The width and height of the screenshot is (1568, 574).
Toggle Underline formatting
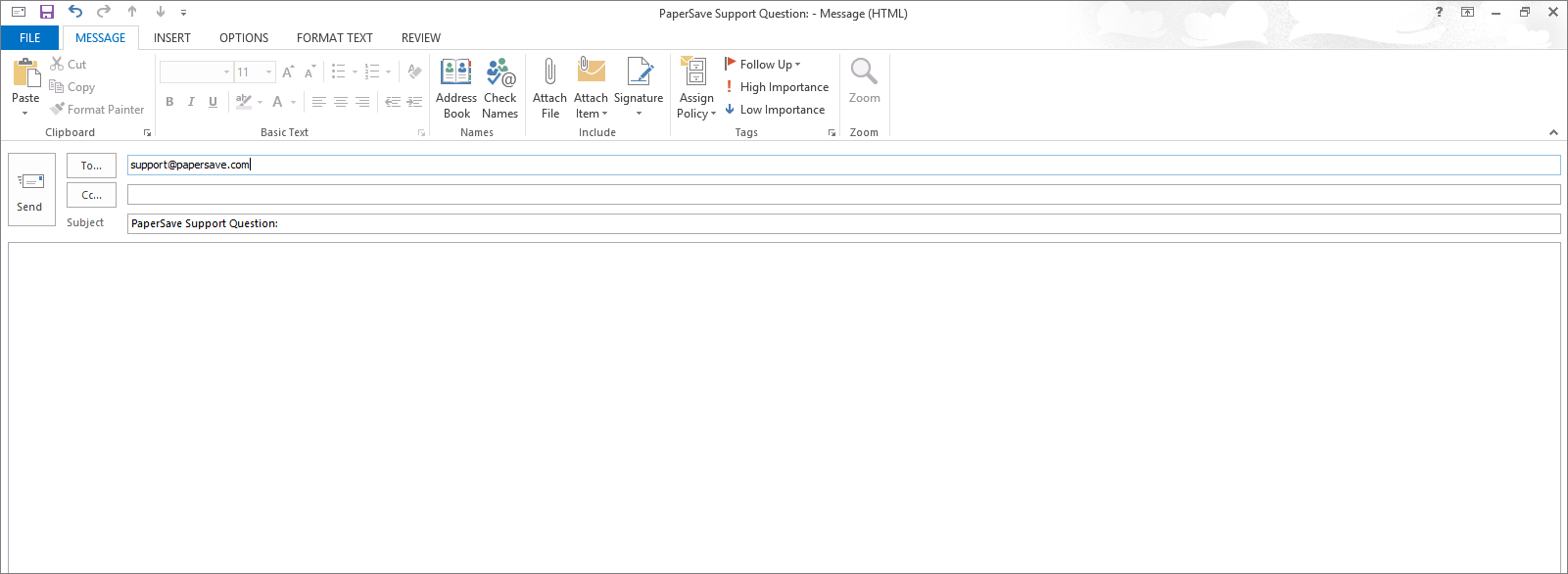tap(213, 102)
